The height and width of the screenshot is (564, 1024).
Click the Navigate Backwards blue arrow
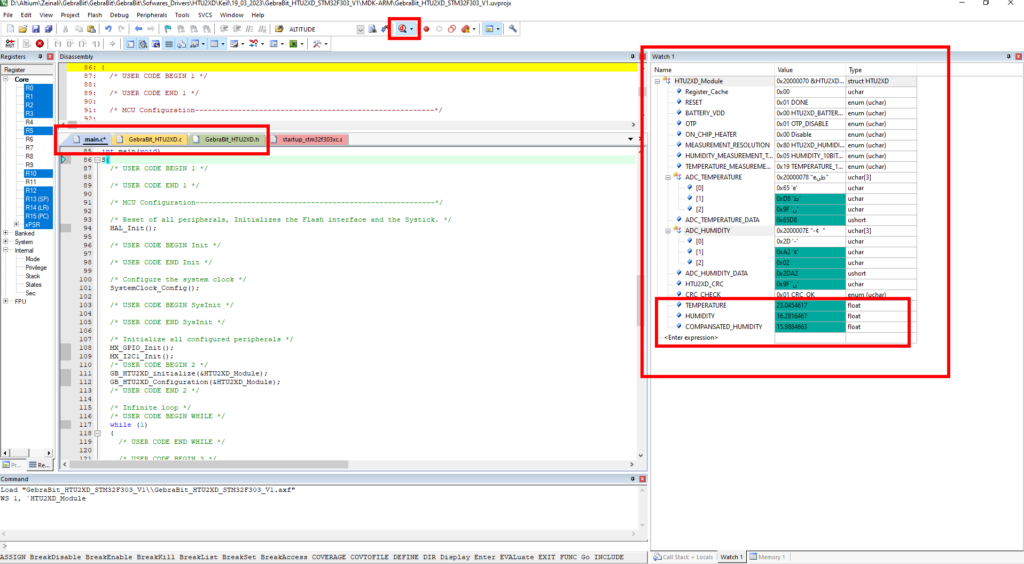(138, 29)
